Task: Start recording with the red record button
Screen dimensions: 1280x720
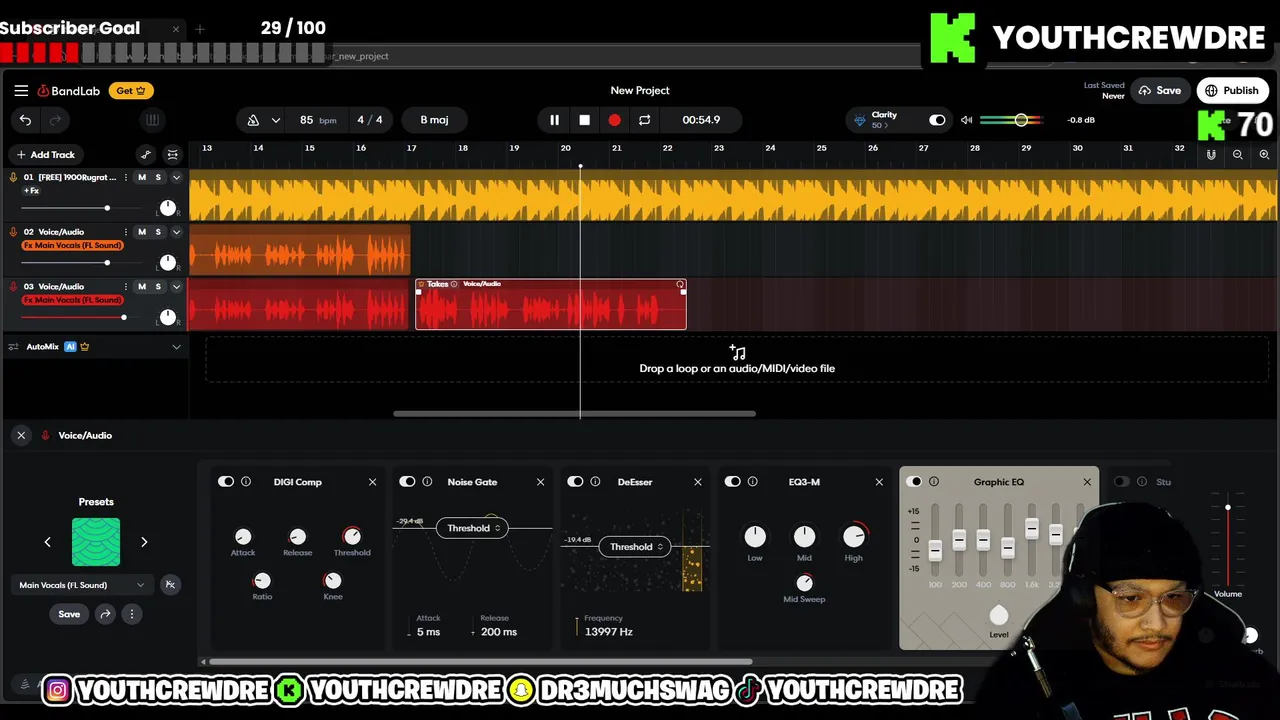Action: (x=614, y=120)
